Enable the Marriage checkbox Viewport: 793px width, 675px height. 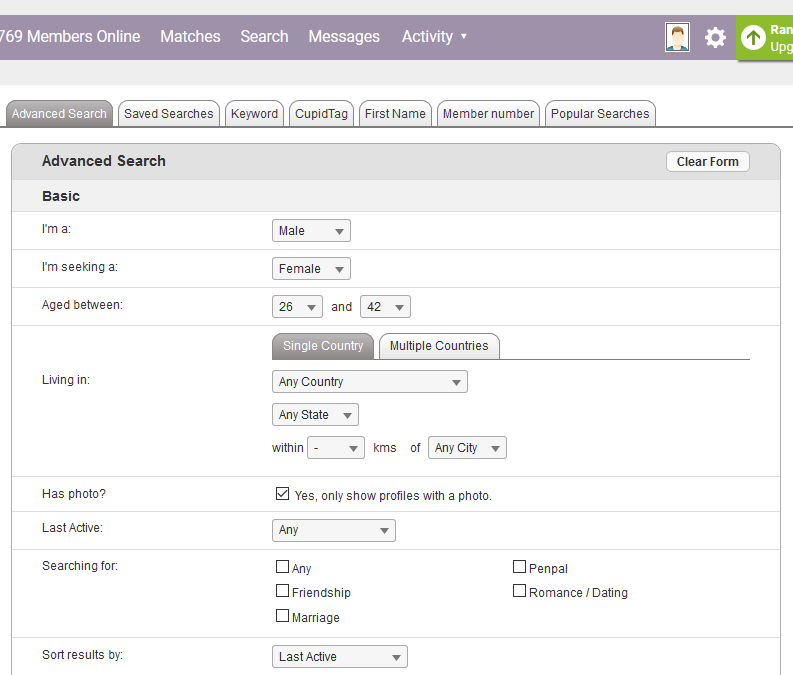pyautogui.click(x=282, y=617)
